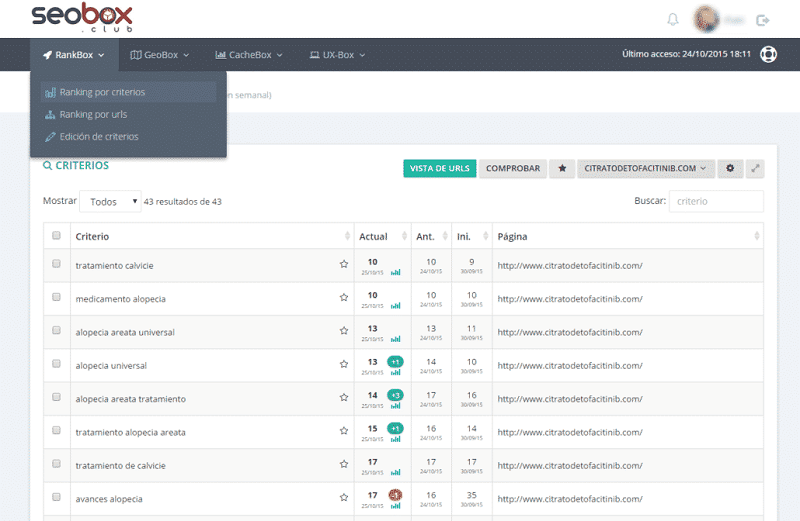Open the notifications bell
Viewport: 800px width, 521px height.
coord(673,20)
